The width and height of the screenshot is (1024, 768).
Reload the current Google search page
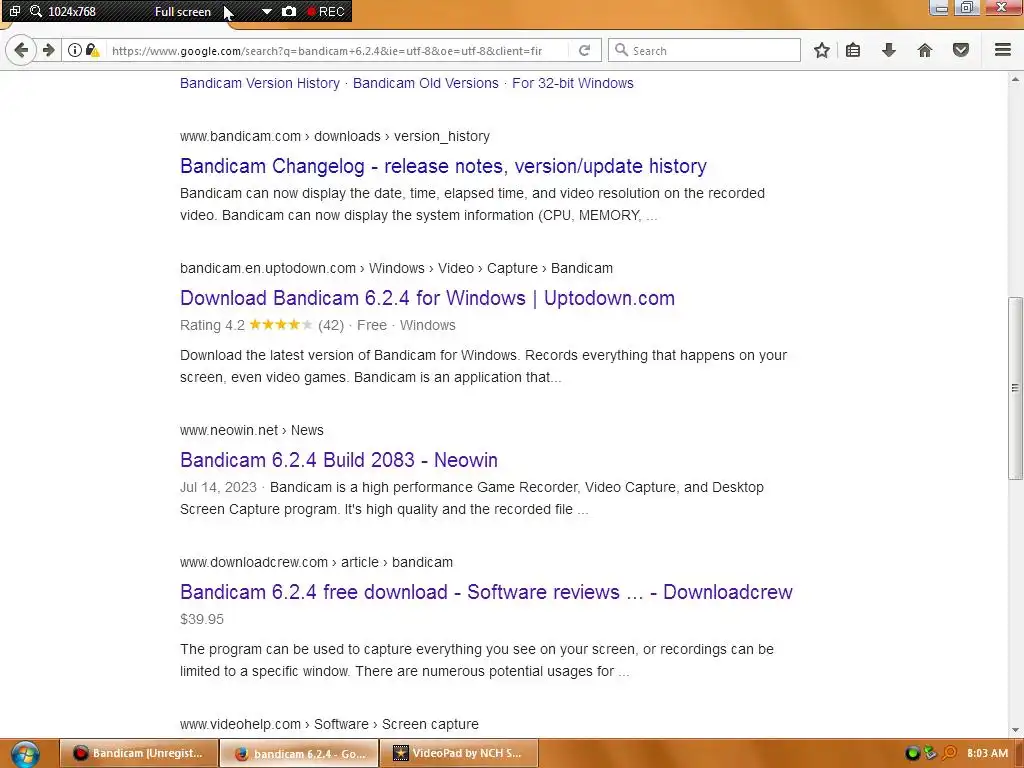[x=584, y=50]
